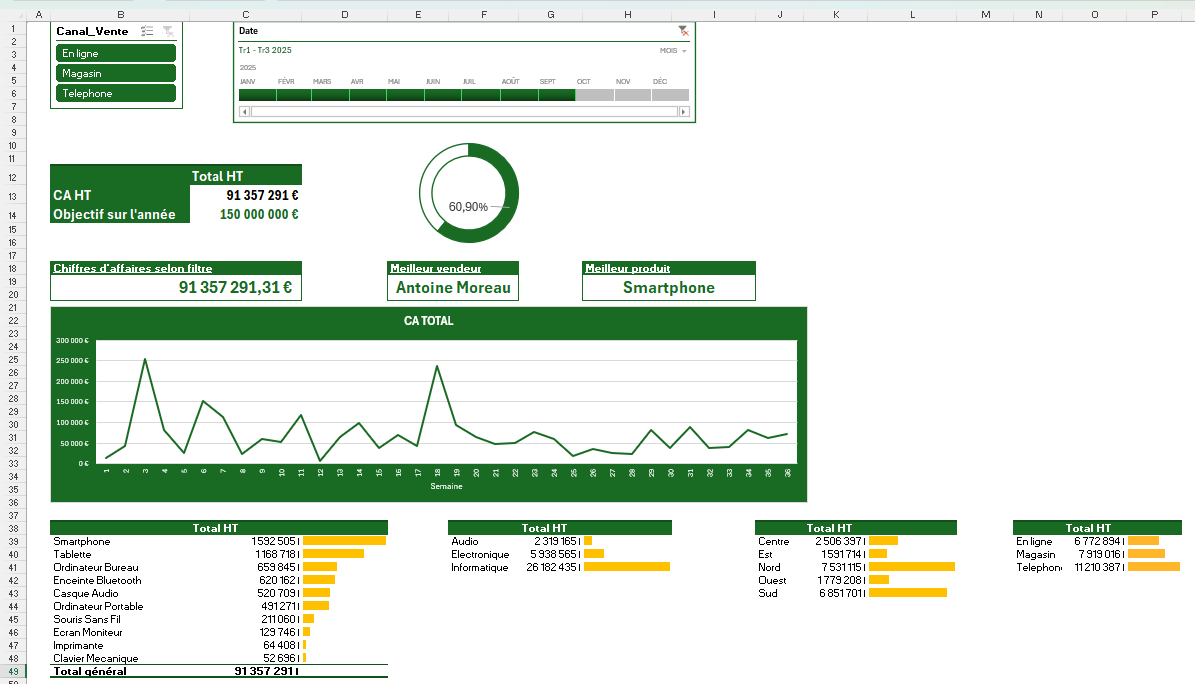Image resolution: width=1195 pixels, height=684 pixels.
Task: Click the Meilleur produit Smartphone cell
Action: [x=668, y=288]
